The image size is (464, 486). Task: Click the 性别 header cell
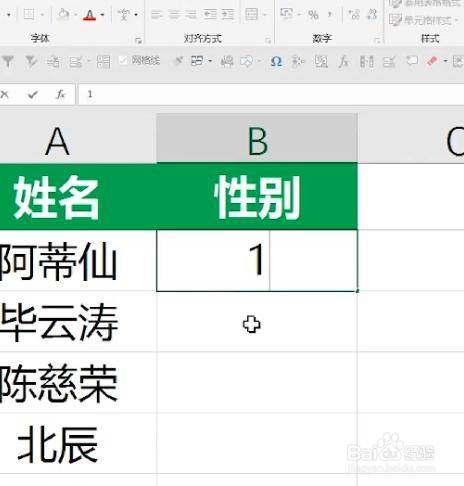click(257, 196)
